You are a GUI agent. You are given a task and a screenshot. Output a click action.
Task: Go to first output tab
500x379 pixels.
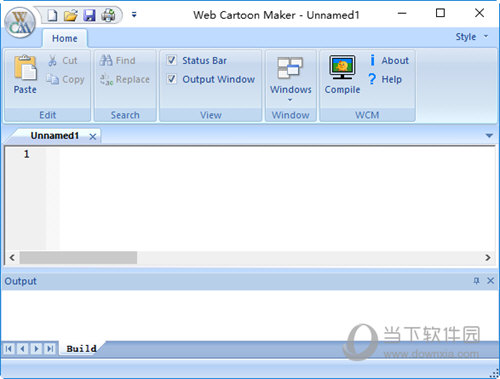pos(9,349)
